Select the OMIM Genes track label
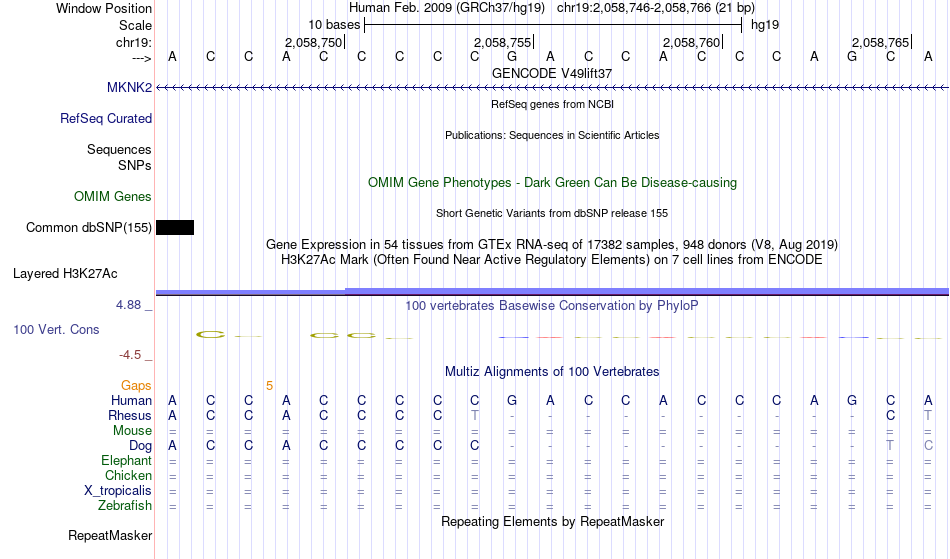 tap(113, 197)
